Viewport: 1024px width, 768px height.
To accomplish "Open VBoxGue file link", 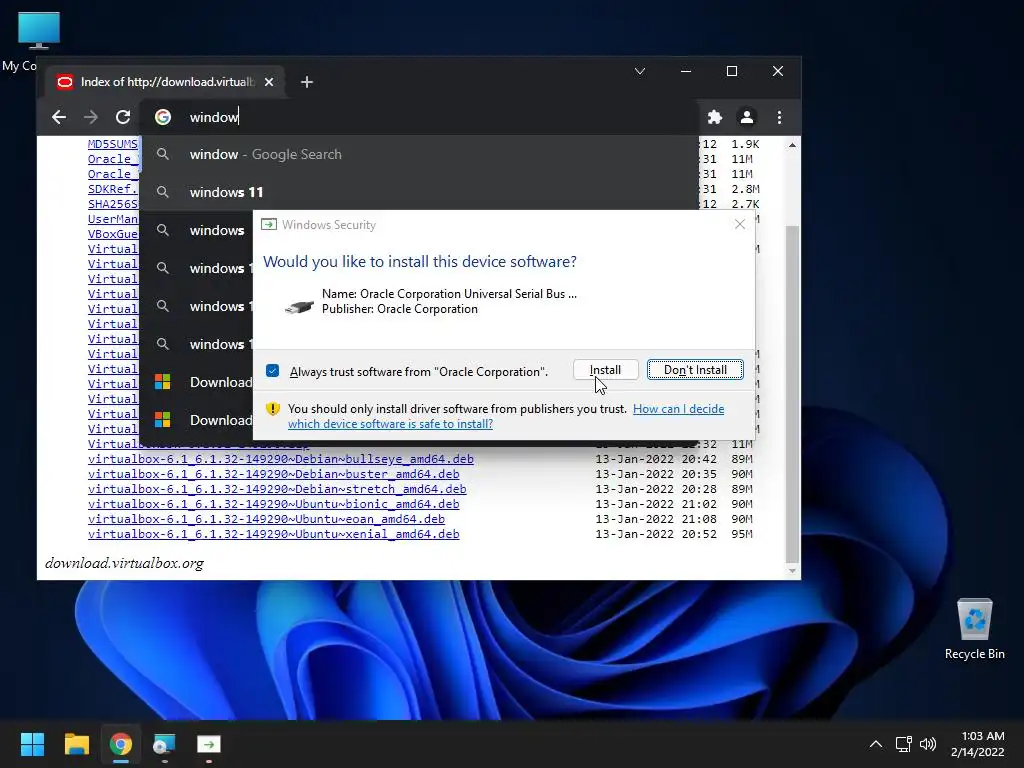I will click(x=113, y=234).
